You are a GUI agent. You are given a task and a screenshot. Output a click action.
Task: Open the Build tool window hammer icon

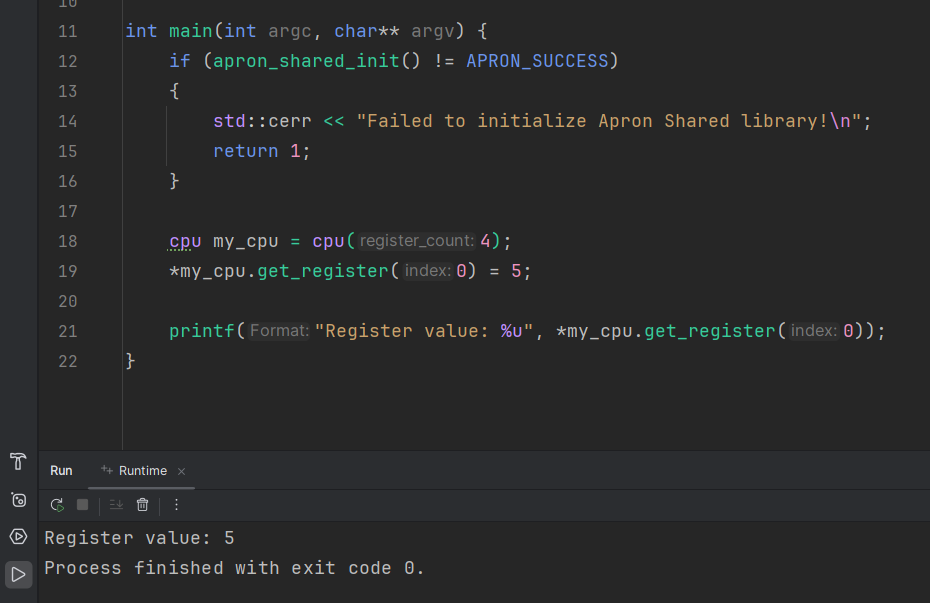point(18,461)
